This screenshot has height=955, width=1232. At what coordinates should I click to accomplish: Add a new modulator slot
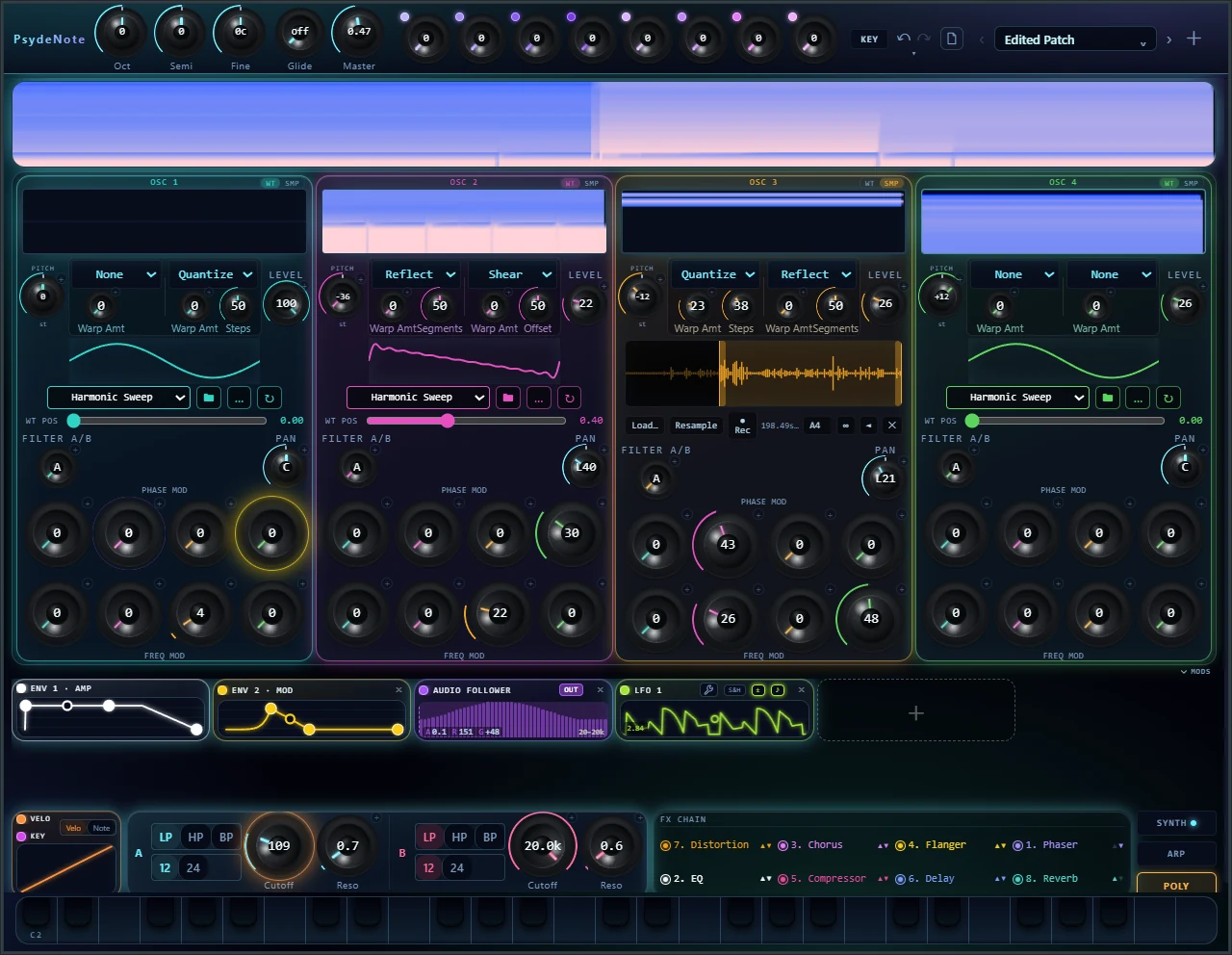[916, 712]
